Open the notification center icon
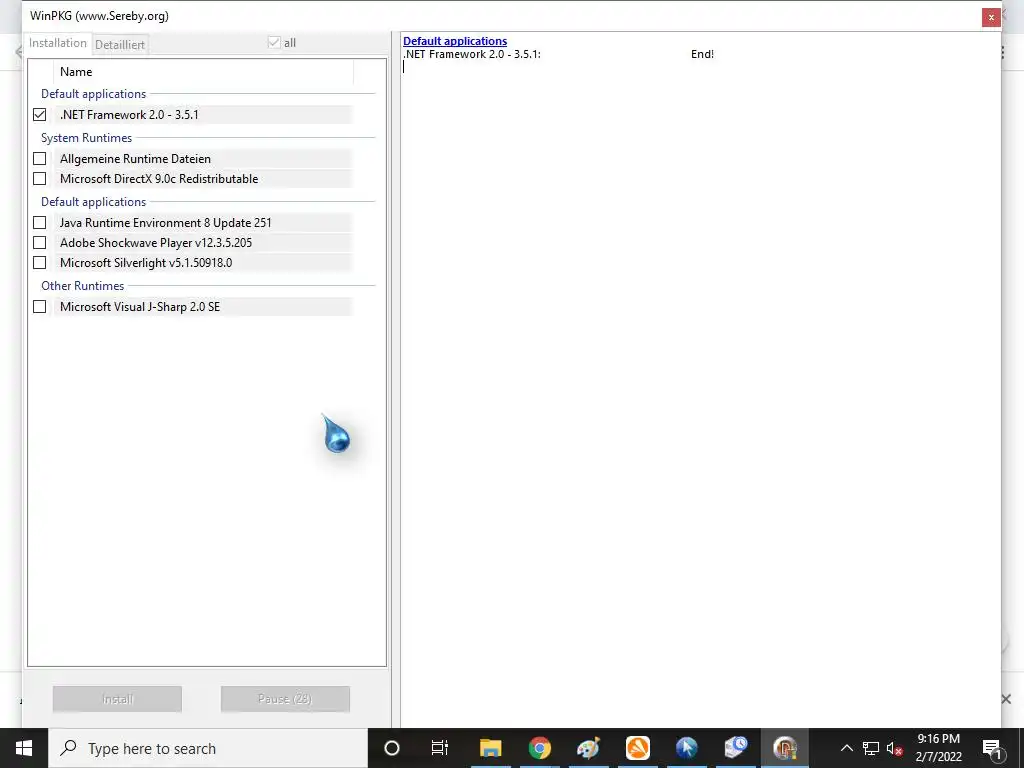The image size is (1024, 768). click(x=992, y=748)
